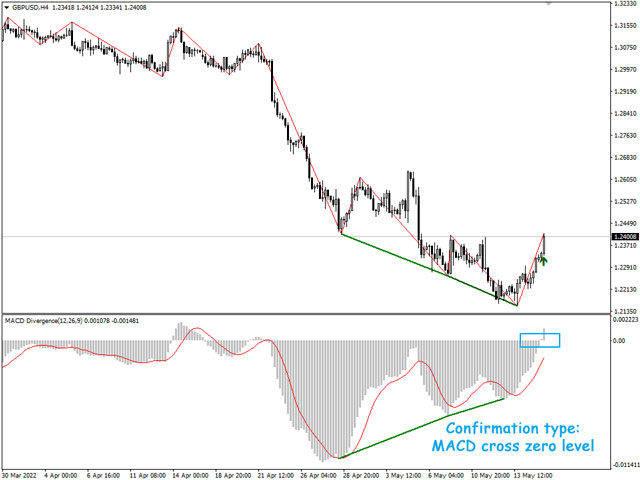This screenshot has width=640, height=480.
Task: Click the 1.21350 price axis label
Action: pos(625,311)
